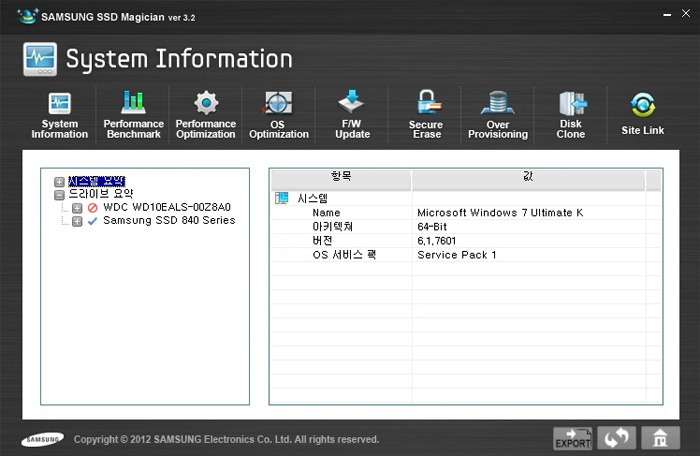Expand the highlighted 시스템 tree node
This screenshot has width=700, height=456.
pos(59,182)
